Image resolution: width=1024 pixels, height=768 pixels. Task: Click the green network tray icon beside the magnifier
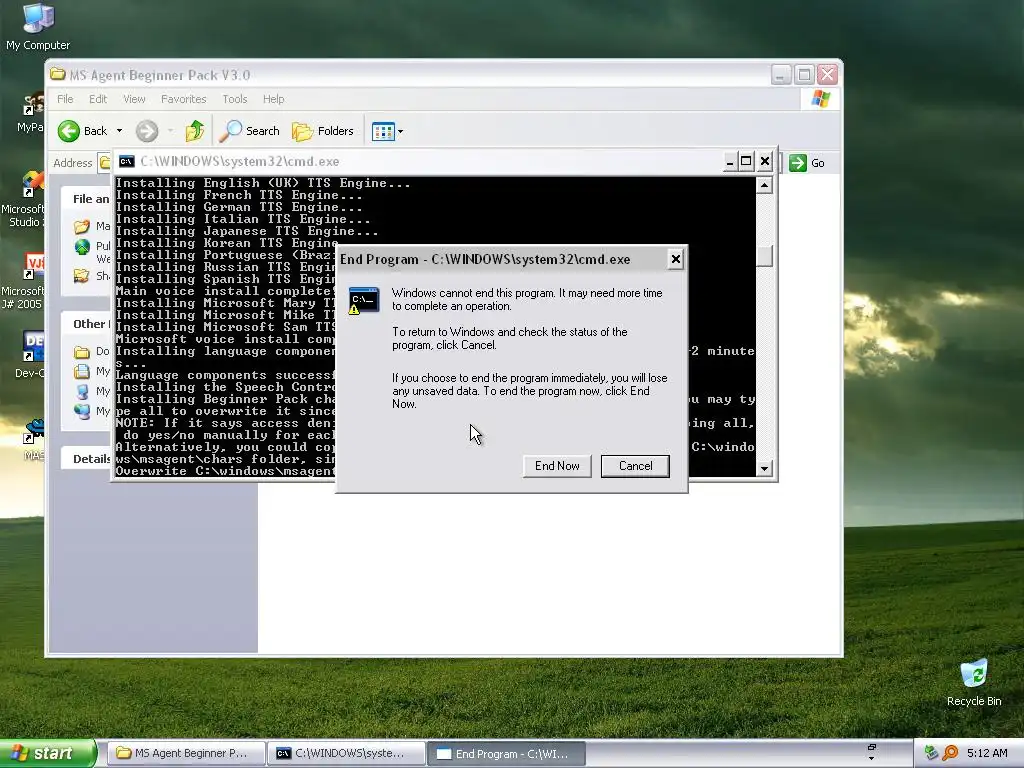pos(931,753)
